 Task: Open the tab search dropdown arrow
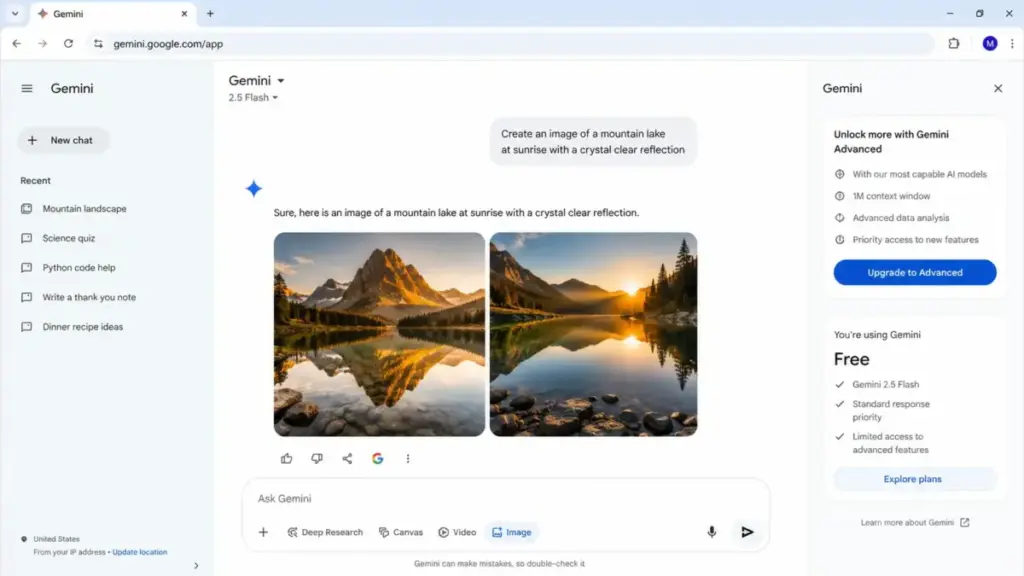pos(14,14)
